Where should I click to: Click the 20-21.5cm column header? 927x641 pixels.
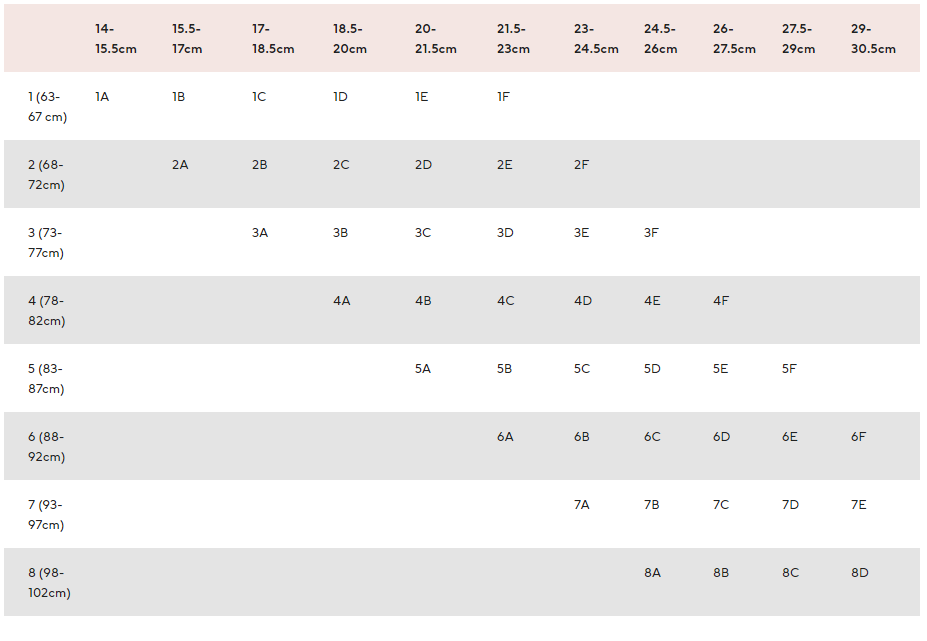click(x=436, y=39)
